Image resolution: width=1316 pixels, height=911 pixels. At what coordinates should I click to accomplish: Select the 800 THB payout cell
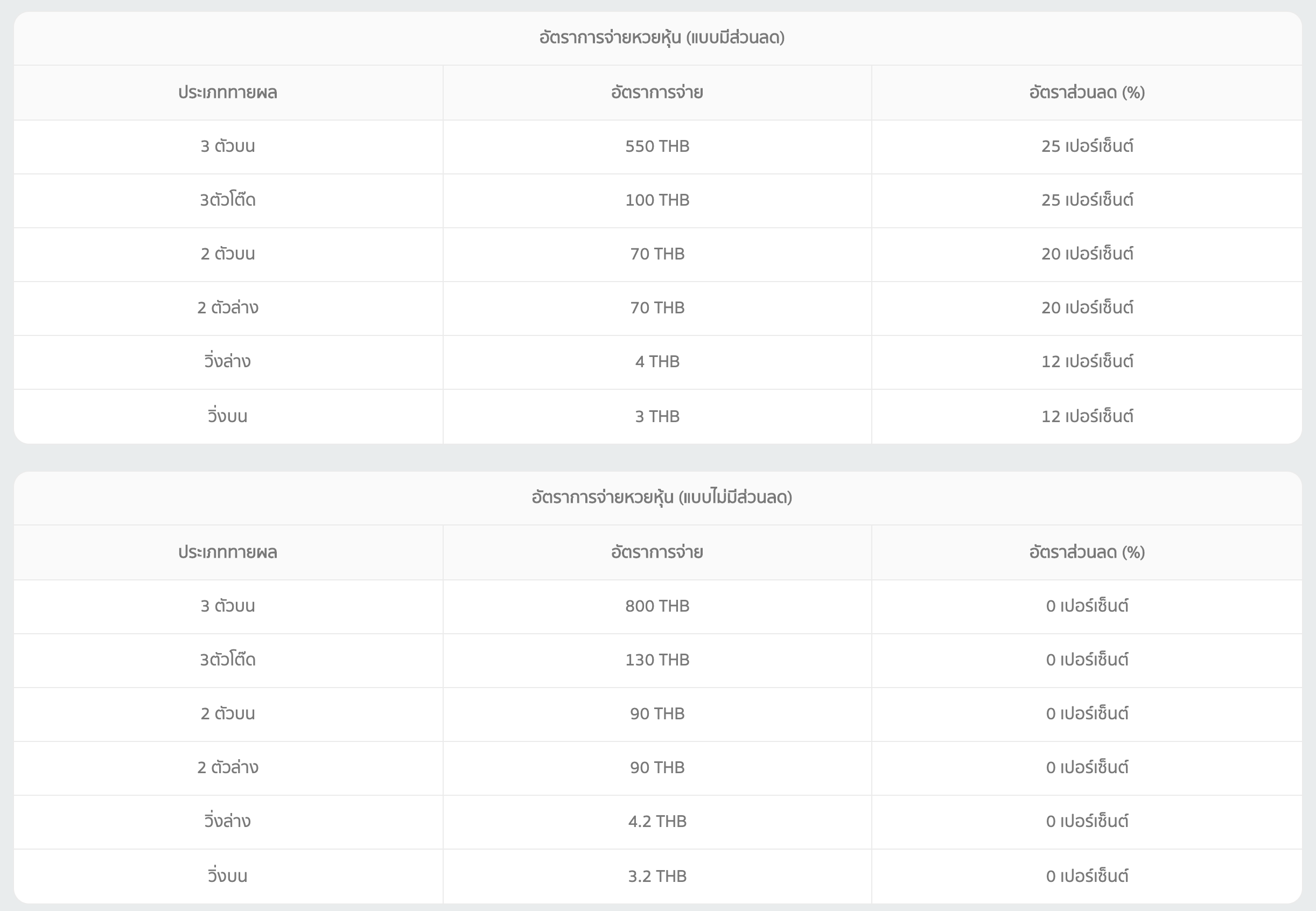click(657, 606)
